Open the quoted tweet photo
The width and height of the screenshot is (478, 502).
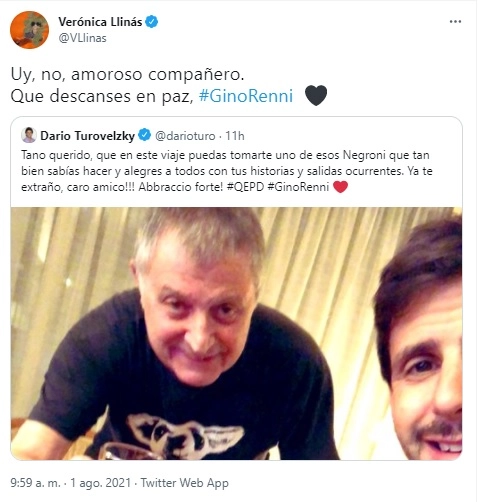click(x=236, y=333)
